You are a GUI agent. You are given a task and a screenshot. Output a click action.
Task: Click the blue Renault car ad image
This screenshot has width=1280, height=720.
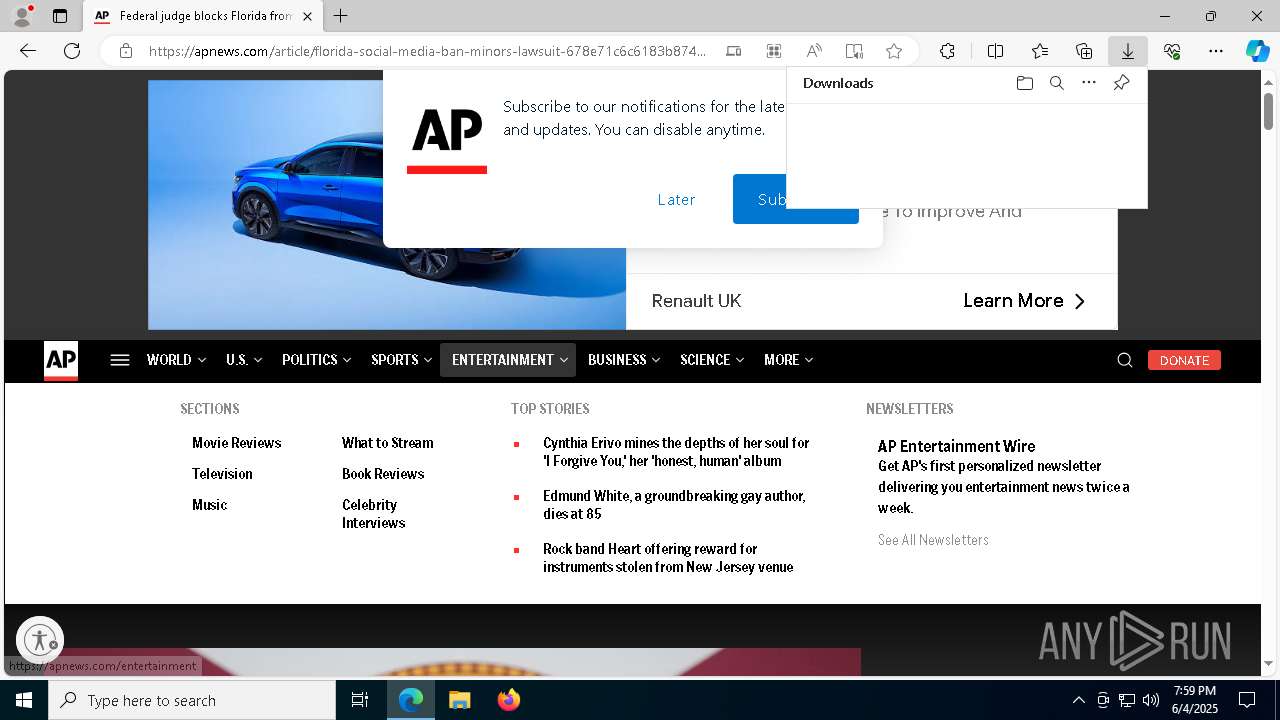387,205
